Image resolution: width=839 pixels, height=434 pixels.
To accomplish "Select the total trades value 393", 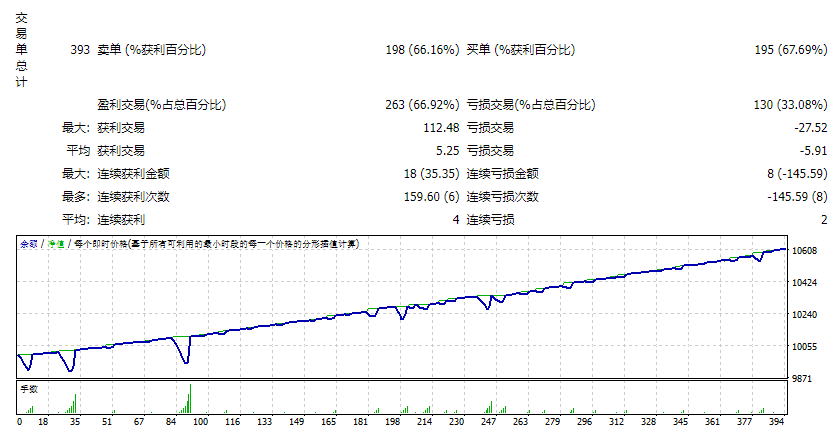I will (x=80, y=50).
